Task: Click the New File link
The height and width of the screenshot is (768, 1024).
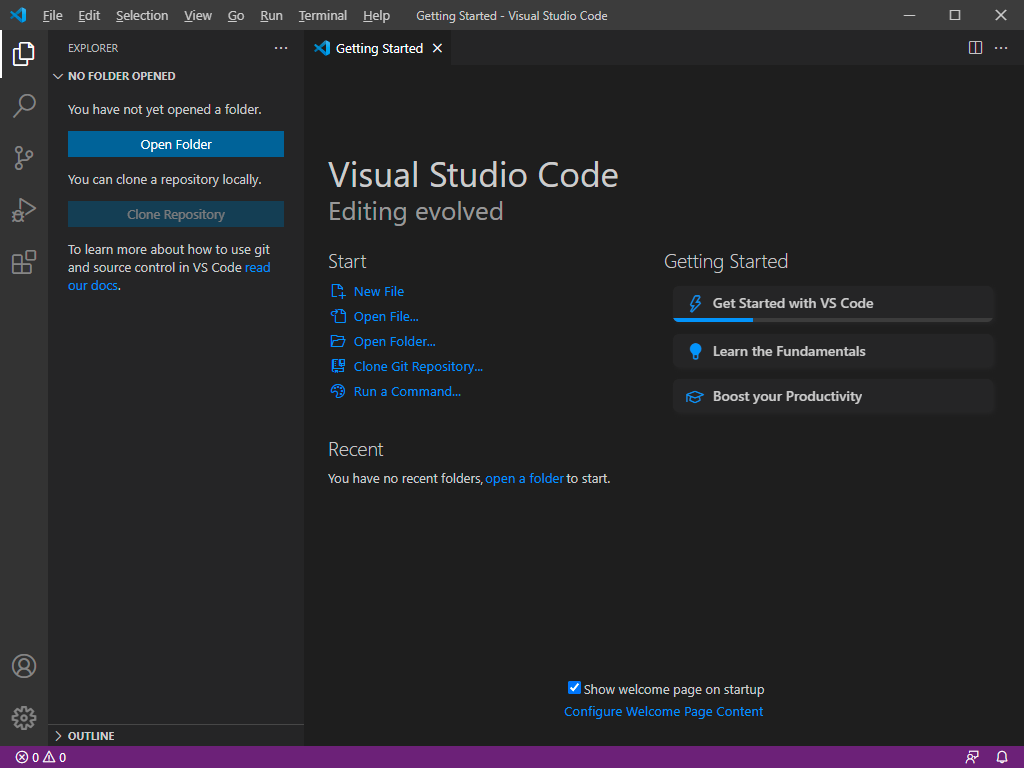Action: pos(379,291)
